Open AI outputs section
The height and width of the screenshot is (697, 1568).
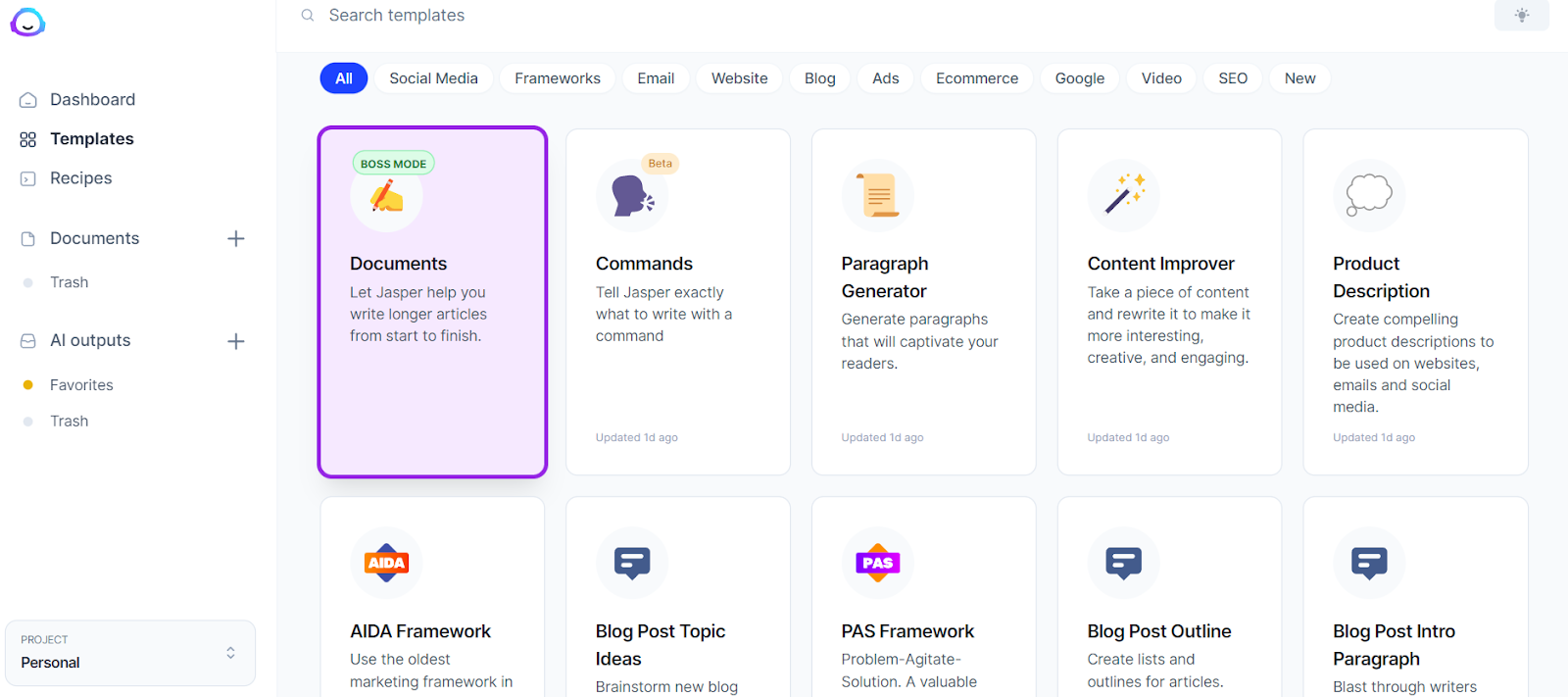click(90, 341)
